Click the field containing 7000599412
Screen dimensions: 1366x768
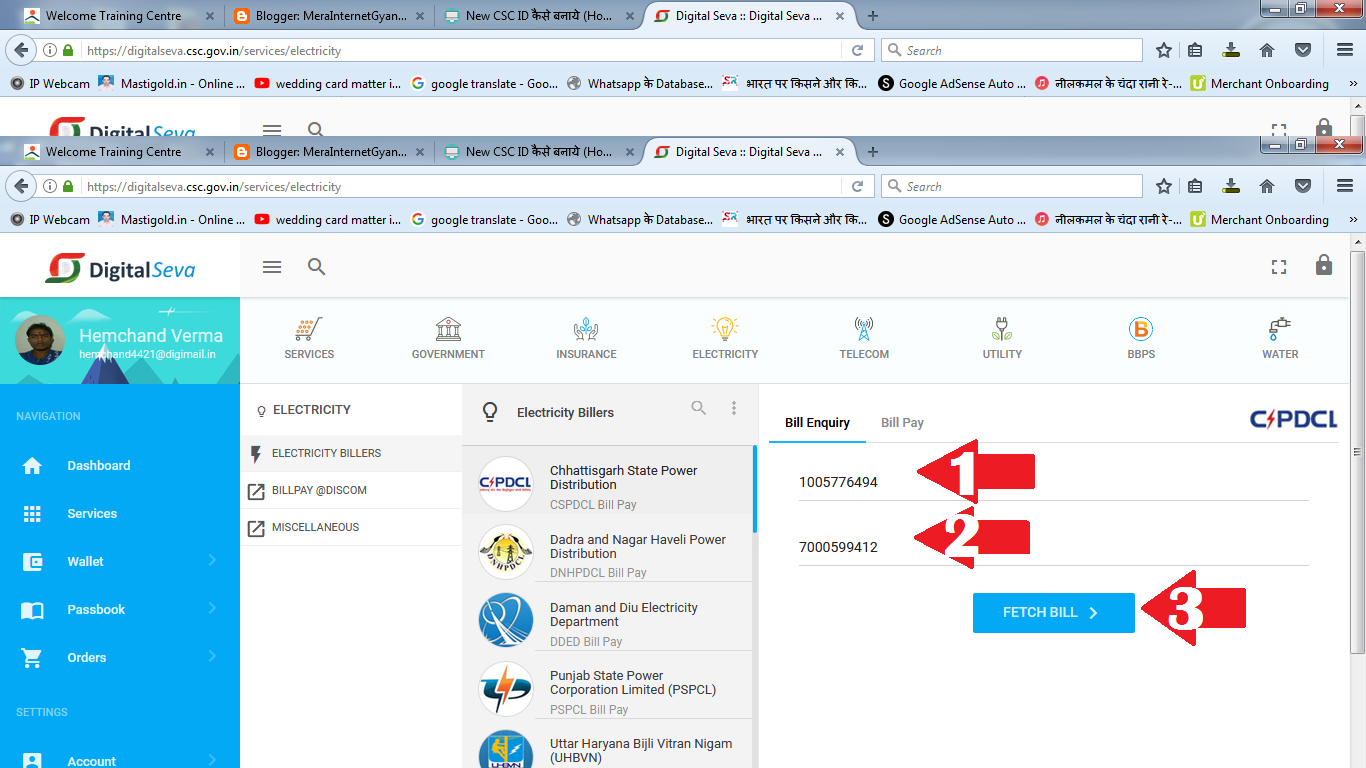click(x=1053, y=547)
